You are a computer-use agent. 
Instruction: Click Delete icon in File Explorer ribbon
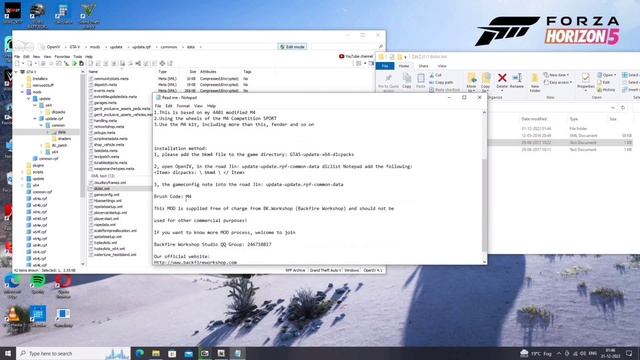click(x=502, y=80)
